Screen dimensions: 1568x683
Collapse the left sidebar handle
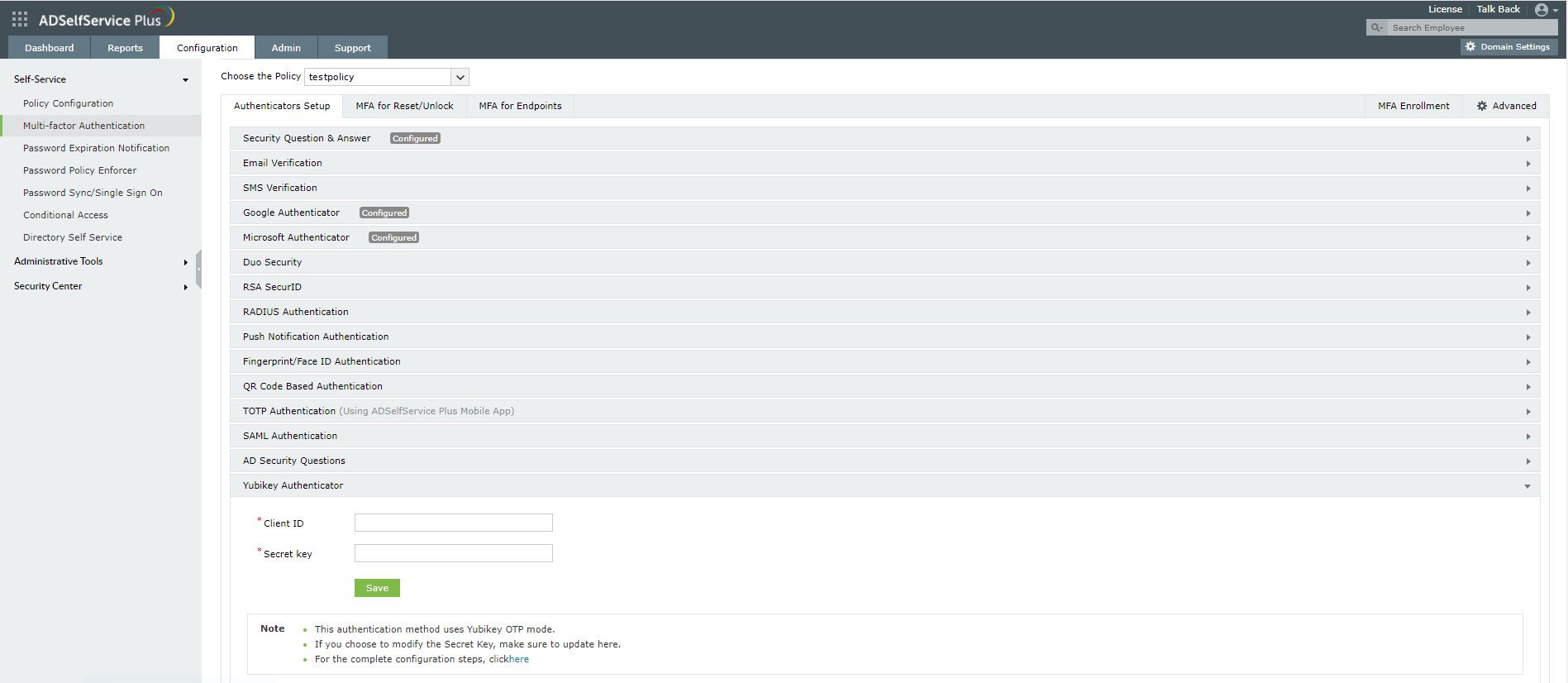click(x=198, y=269)
